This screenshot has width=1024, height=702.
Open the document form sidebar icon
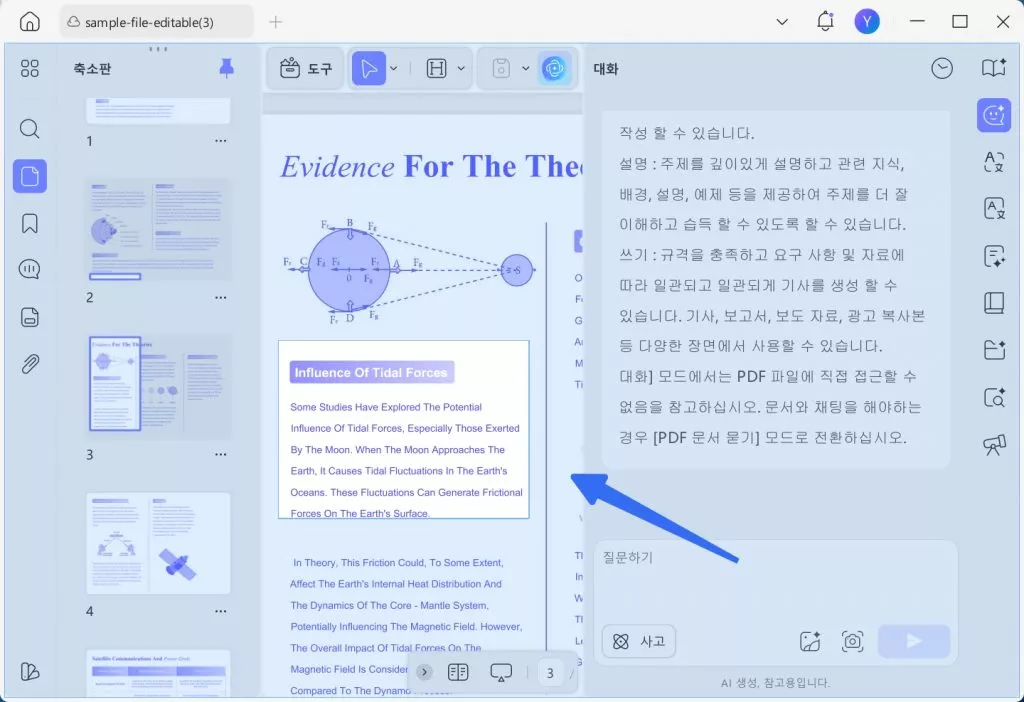29,317
